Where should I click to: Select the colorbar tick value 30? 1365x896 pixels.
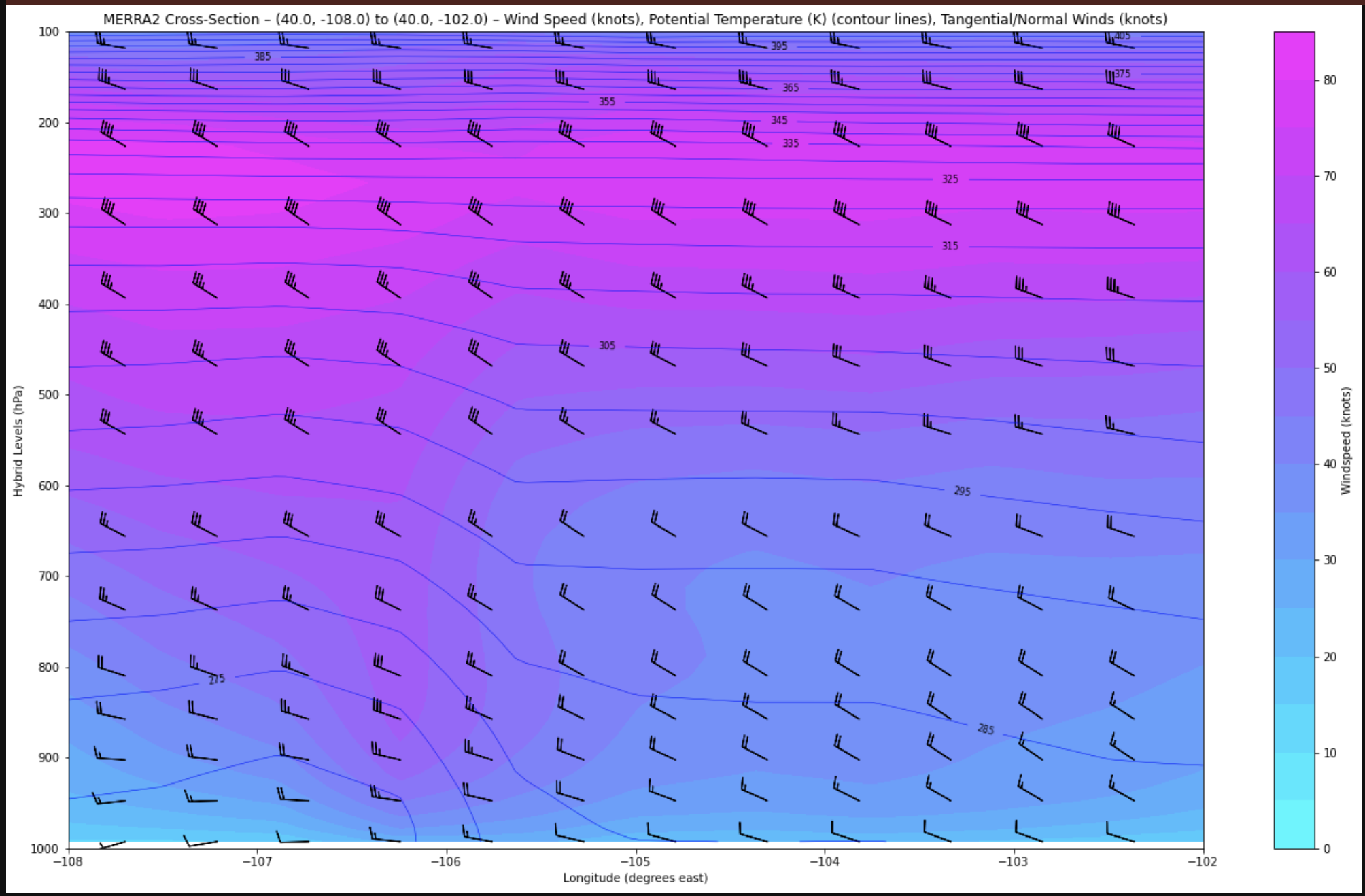click(x=1330, y=560)
